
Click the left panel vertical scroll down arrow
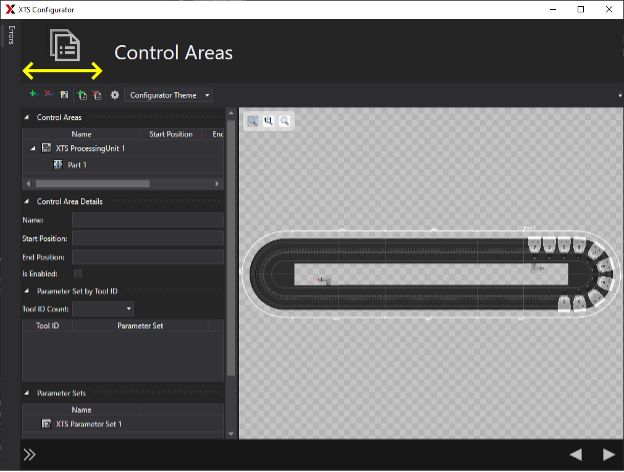[x=231, y=434]
